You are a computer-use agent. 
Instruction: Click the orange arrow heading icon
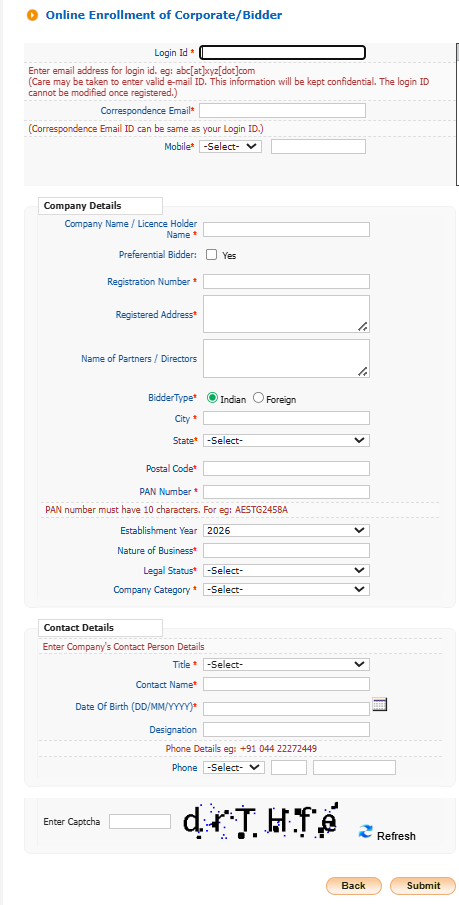click(33, 15)
